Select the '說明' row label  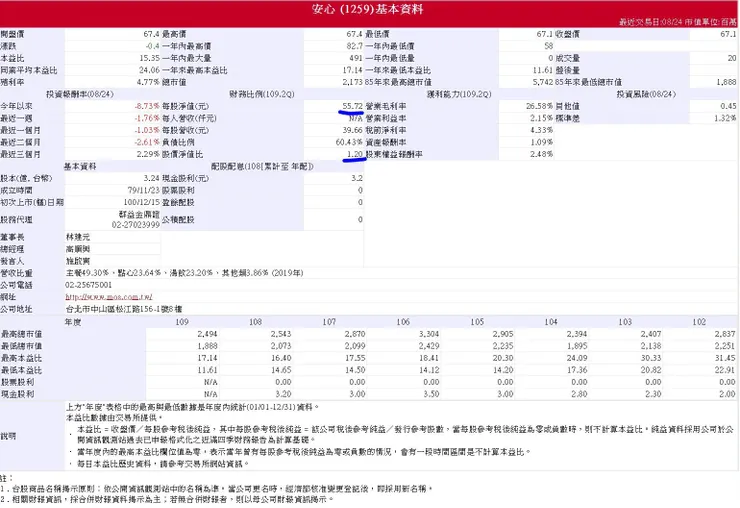click(x=8, y=436)
